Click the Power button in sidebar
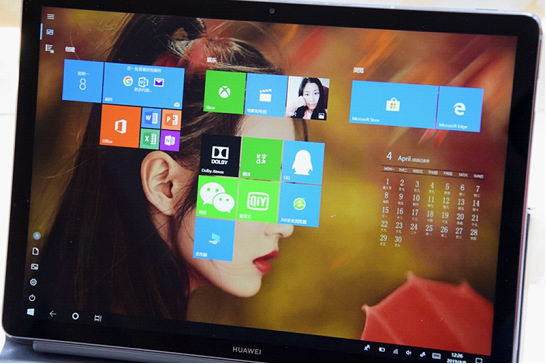 (32, 298)
